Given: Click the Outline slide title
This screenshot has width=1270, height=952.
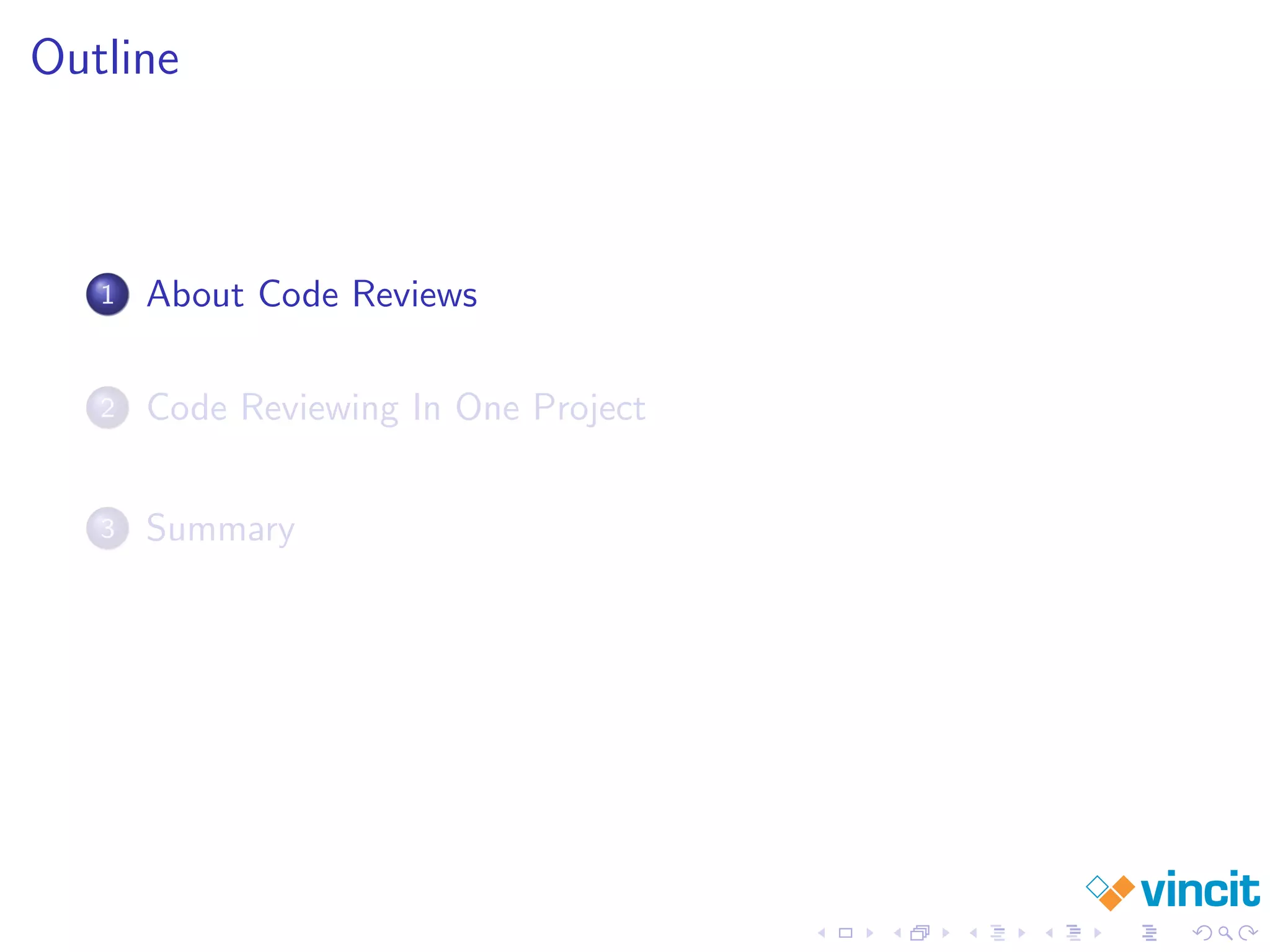Looking at the screenshot, I should 105,57.
